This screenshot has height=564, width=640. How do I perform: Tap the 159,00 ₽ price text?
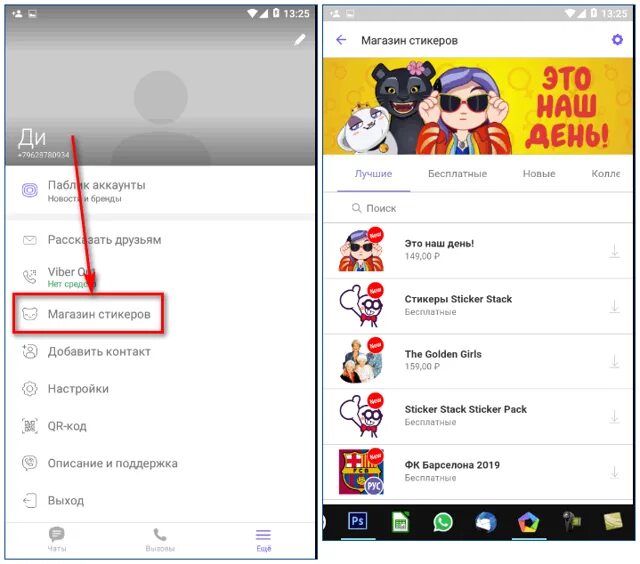pos(422,366)
